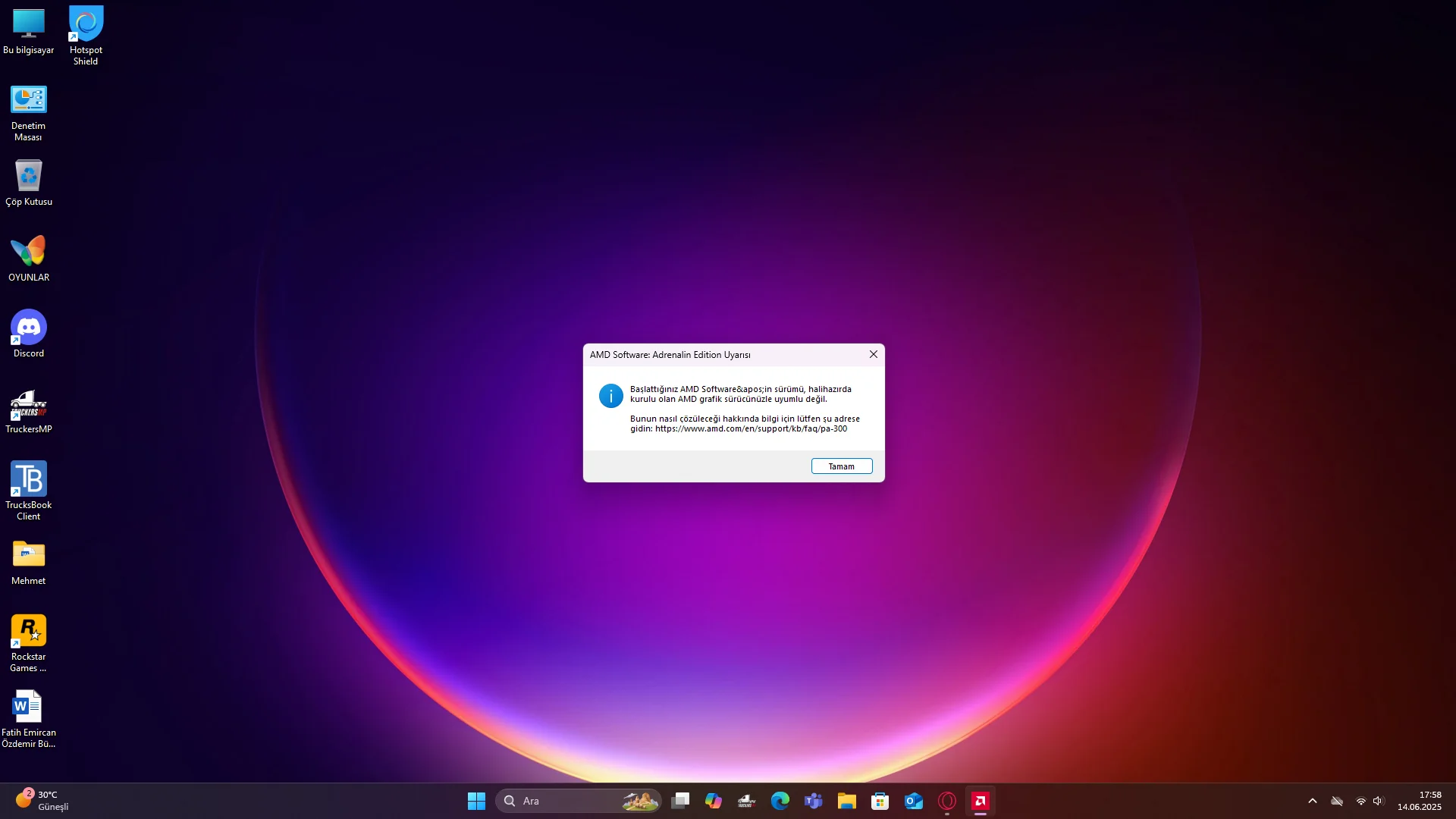Open the TruckersMP desktop icon
Screen dimensions: 1456x819
29,405
